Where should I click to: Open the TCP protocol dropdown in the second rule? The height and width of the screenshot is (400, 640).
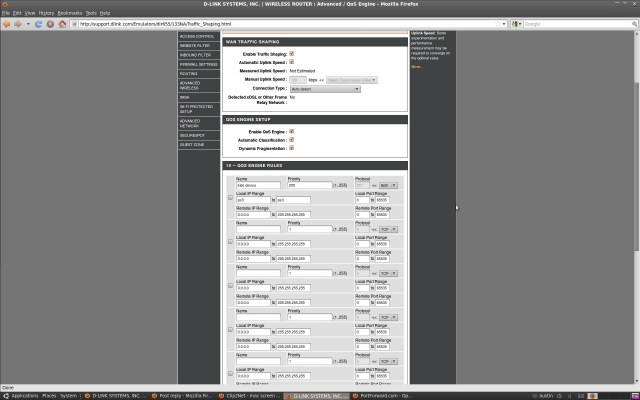pos(388,229)
